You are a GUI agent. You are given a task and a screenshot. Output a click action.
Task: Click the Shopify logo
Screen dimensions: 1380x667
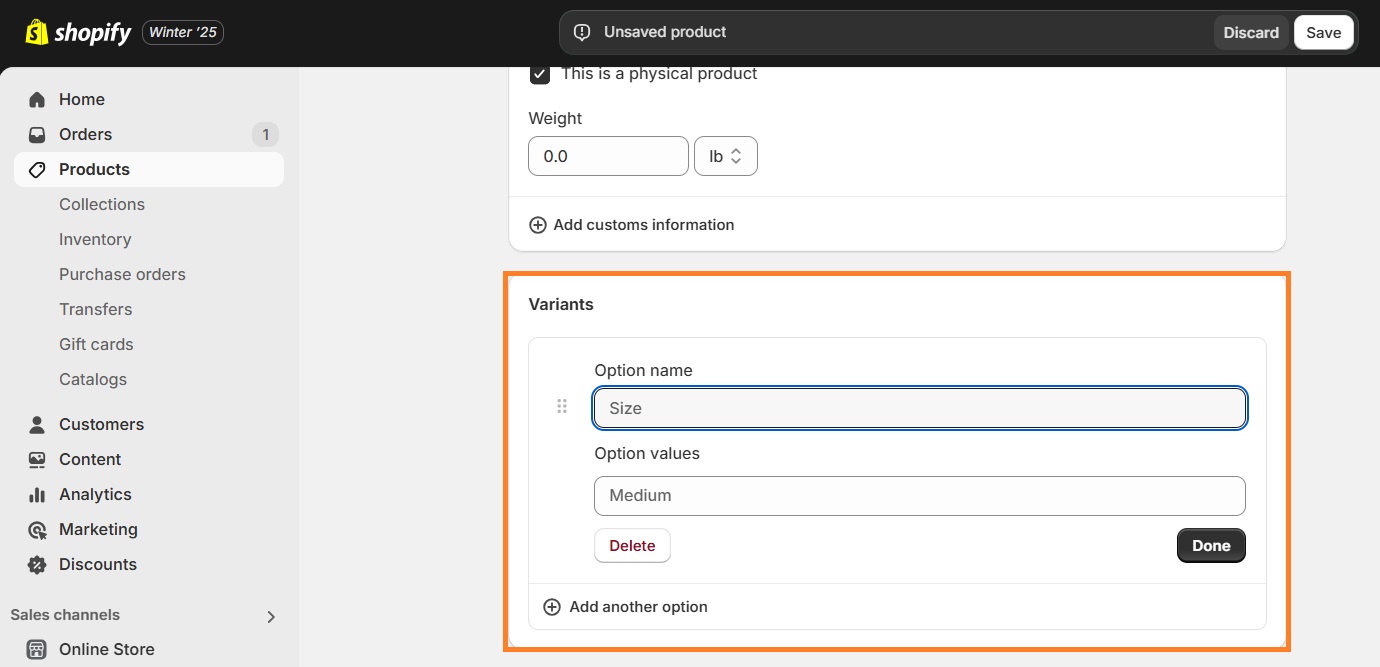[39, 32]
